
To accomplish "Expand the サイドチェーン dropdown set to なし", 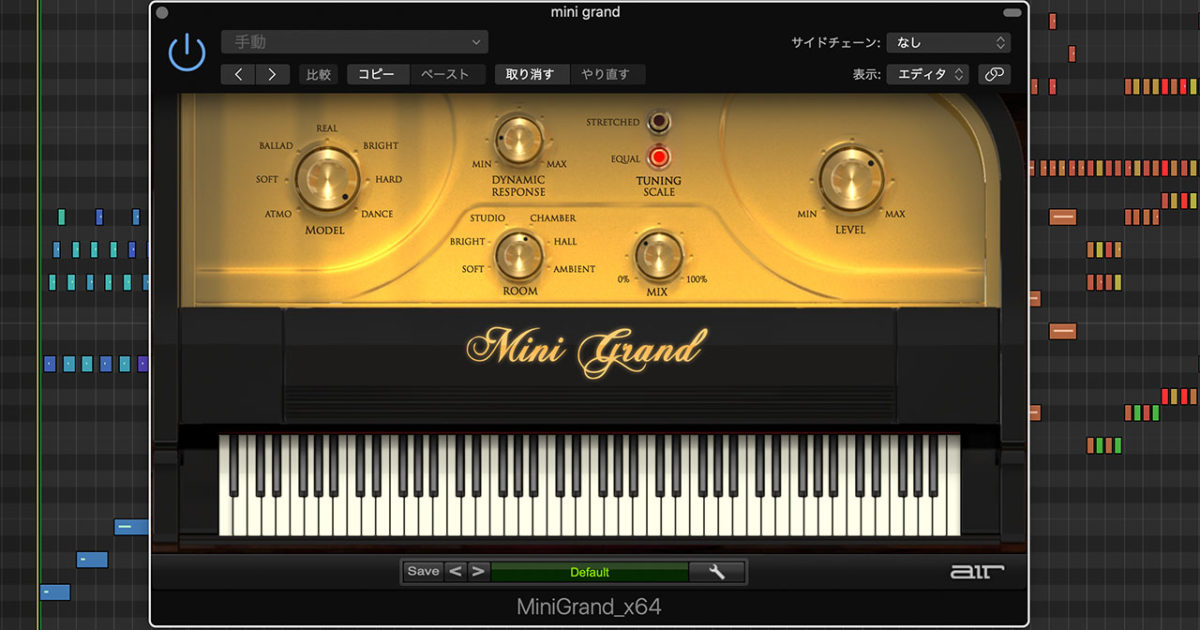I will 948,43.
